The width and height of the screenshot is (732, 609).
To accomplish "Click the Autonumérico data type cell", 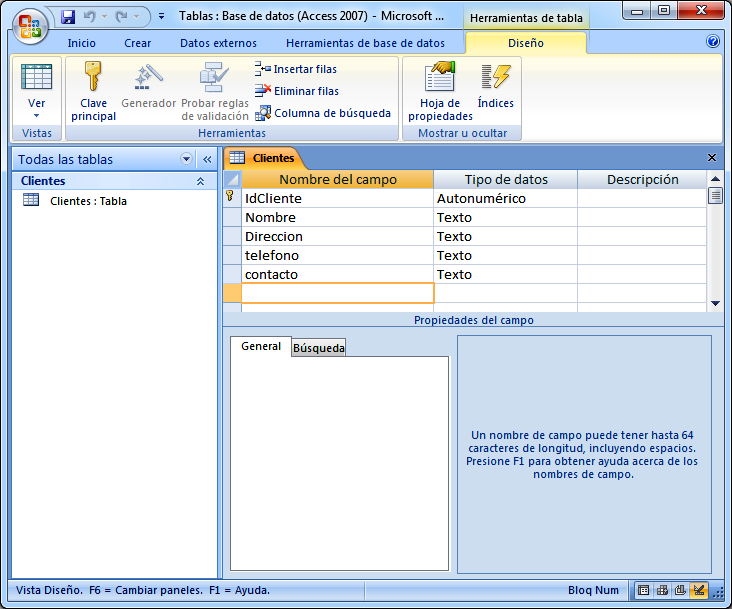I will pyautogui.click(x=506, y=198).
